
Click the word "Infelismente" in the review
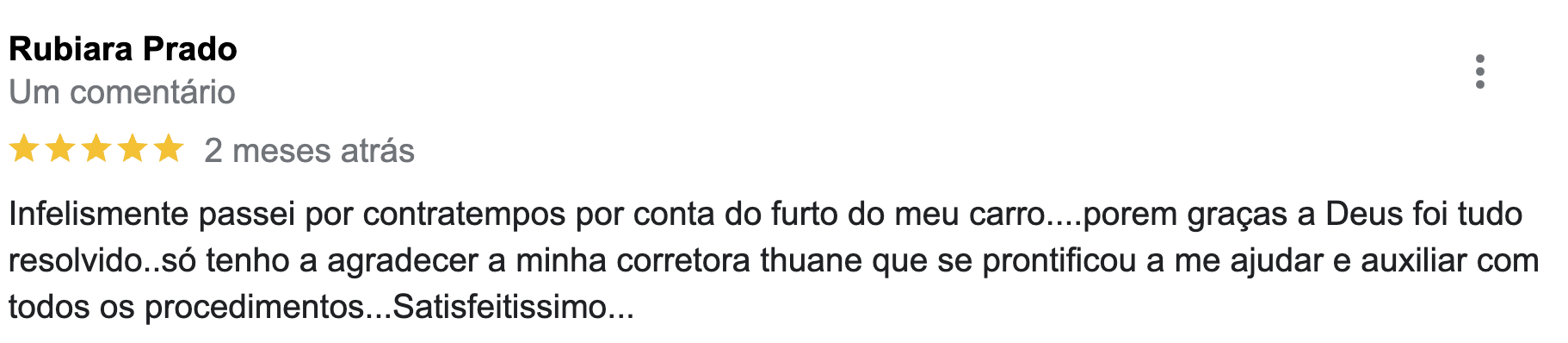pyautogui.click(x=98, y=214)
